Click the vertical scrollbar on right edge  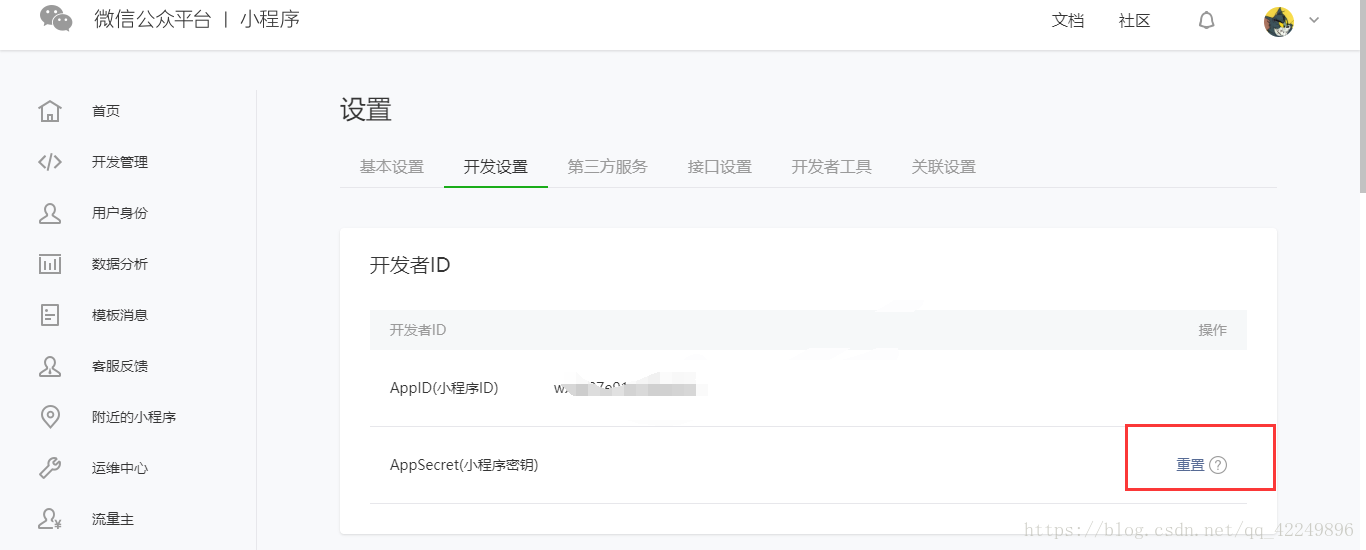click(x=1360, y=100)
